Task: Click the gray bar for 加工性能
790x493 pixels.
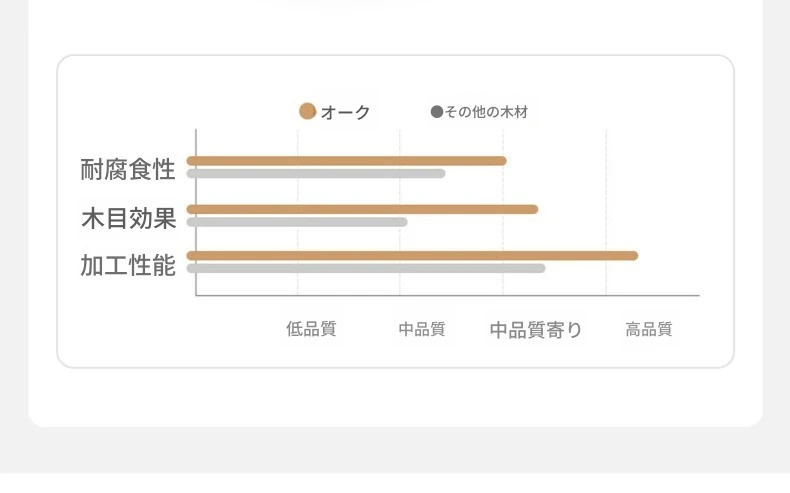Action: pyautogui.click(x=366, y=268)
